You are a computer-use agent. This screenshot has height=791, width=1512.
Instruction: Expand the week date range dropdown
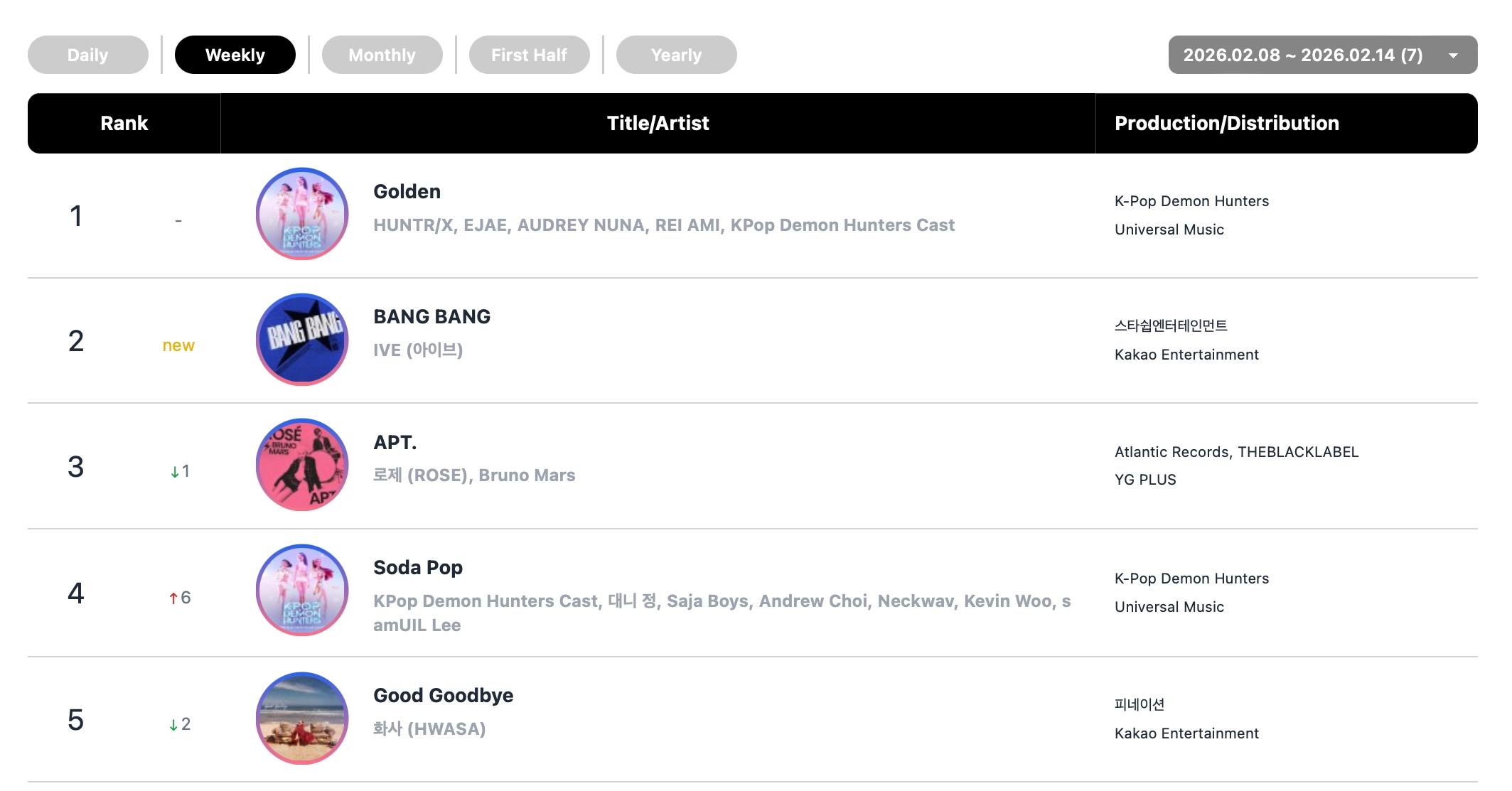[1302, 55]
